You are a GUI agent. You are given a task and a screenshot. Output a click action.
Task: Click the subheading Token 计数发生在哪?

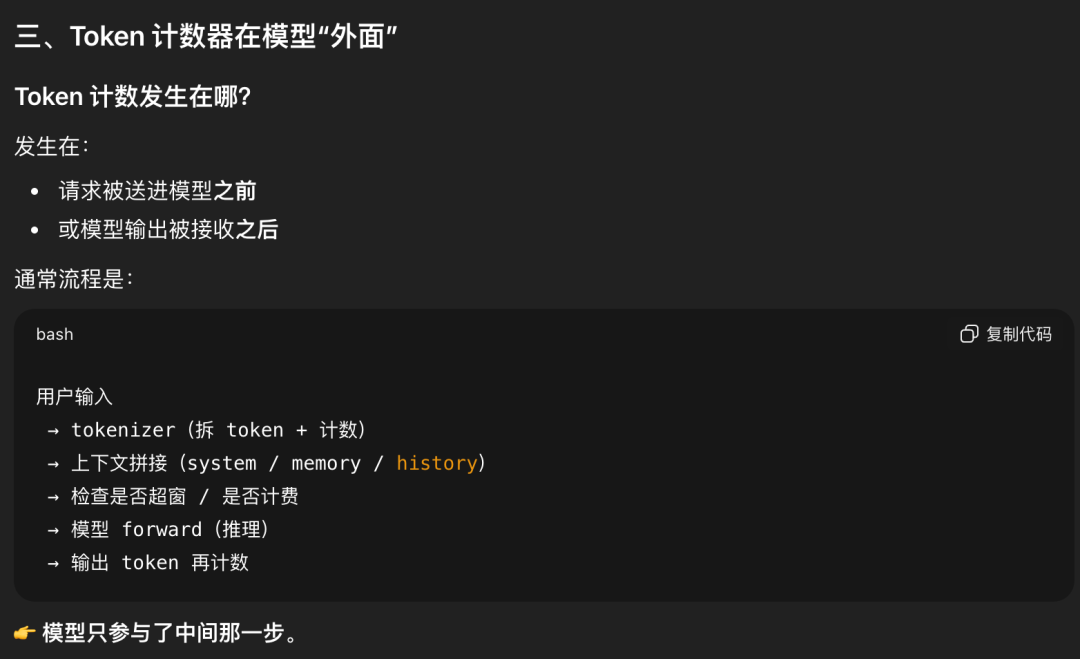[133, 97]
